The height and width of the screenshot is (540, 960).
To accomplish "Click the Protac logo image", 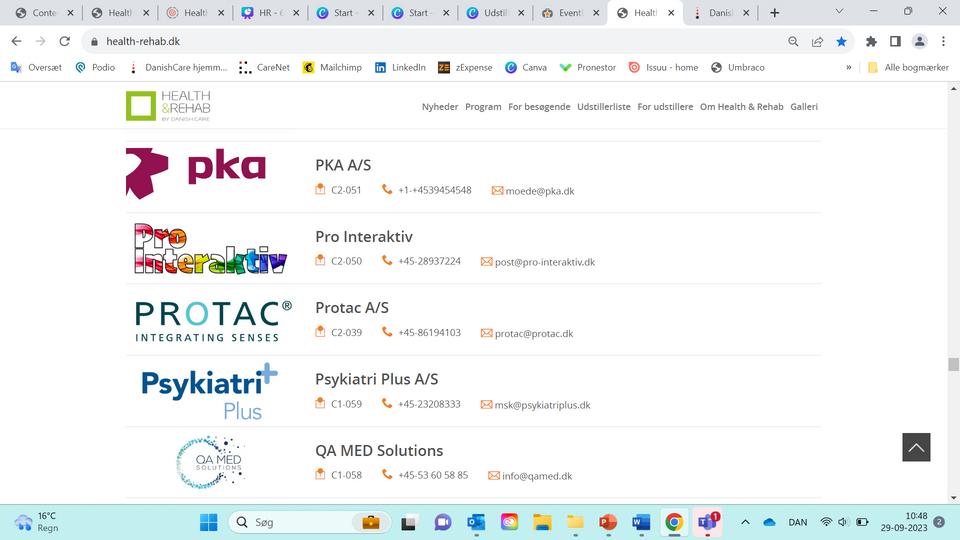I will point(213,321).
